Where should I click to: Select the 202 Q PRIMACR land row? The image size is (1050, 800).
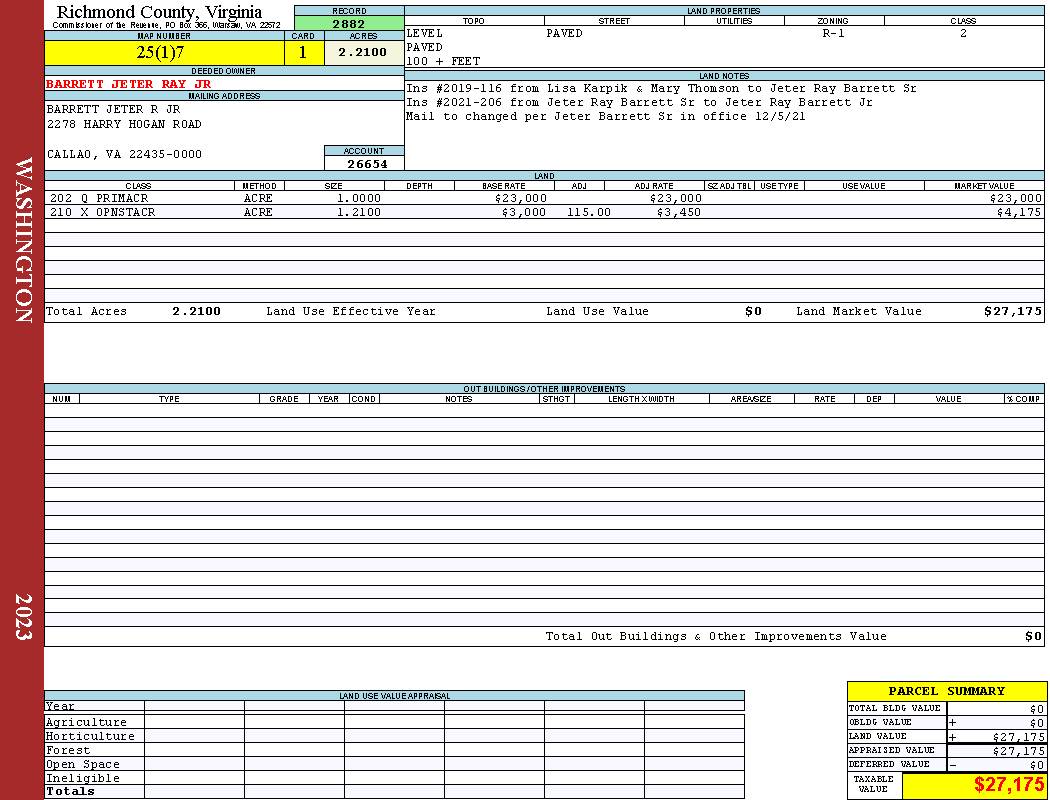tap(544, 198)
